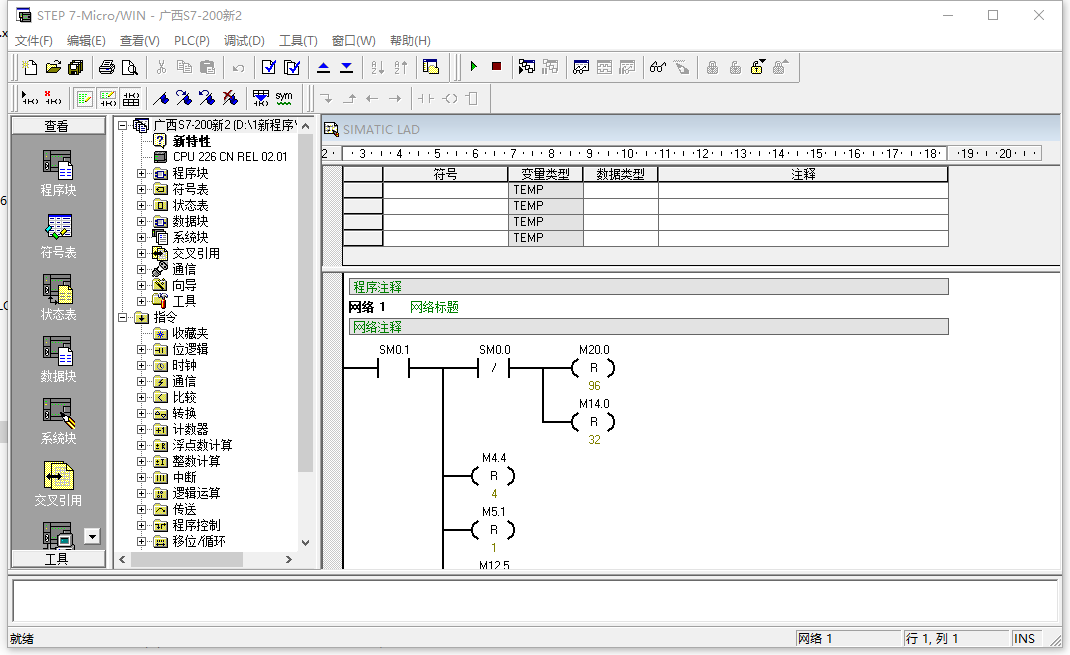Create symbol table with the sym icon
The image size is (1070, 655).
pos(284,98)
